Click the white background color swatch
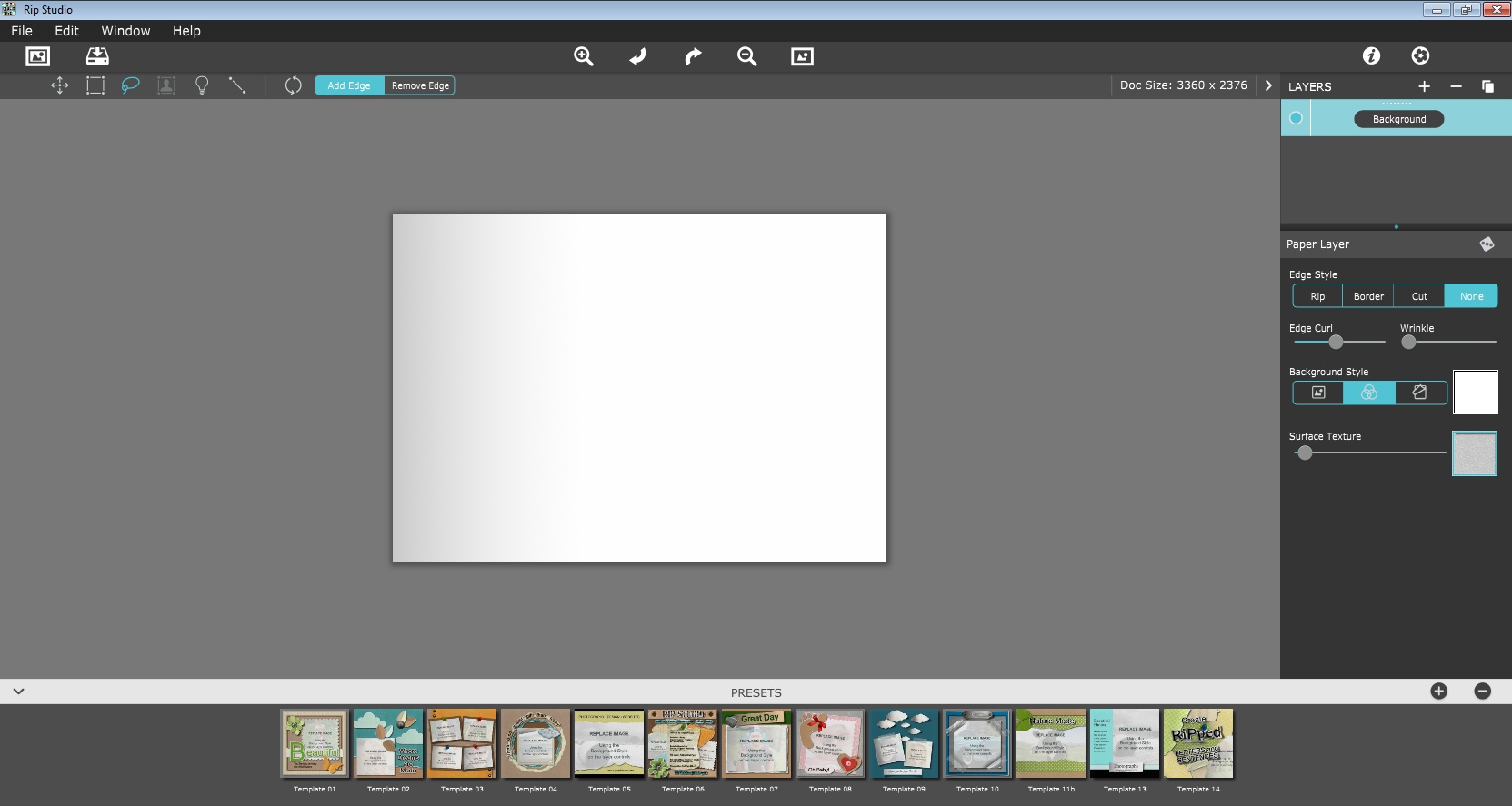Viewport: 1512px width, 806px height. (1475, 393)
